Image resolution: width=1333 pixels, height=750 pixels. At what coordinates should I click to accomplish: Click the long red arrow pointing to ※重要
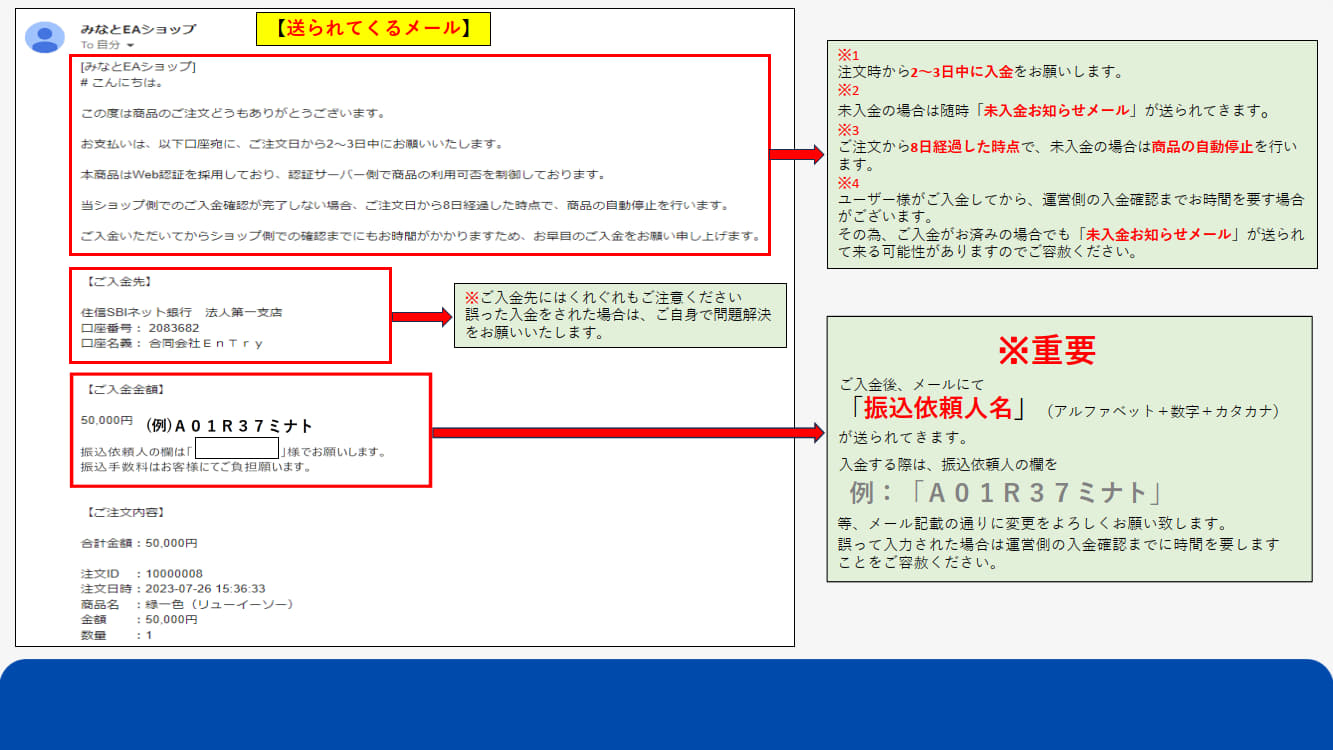(627, 432)
